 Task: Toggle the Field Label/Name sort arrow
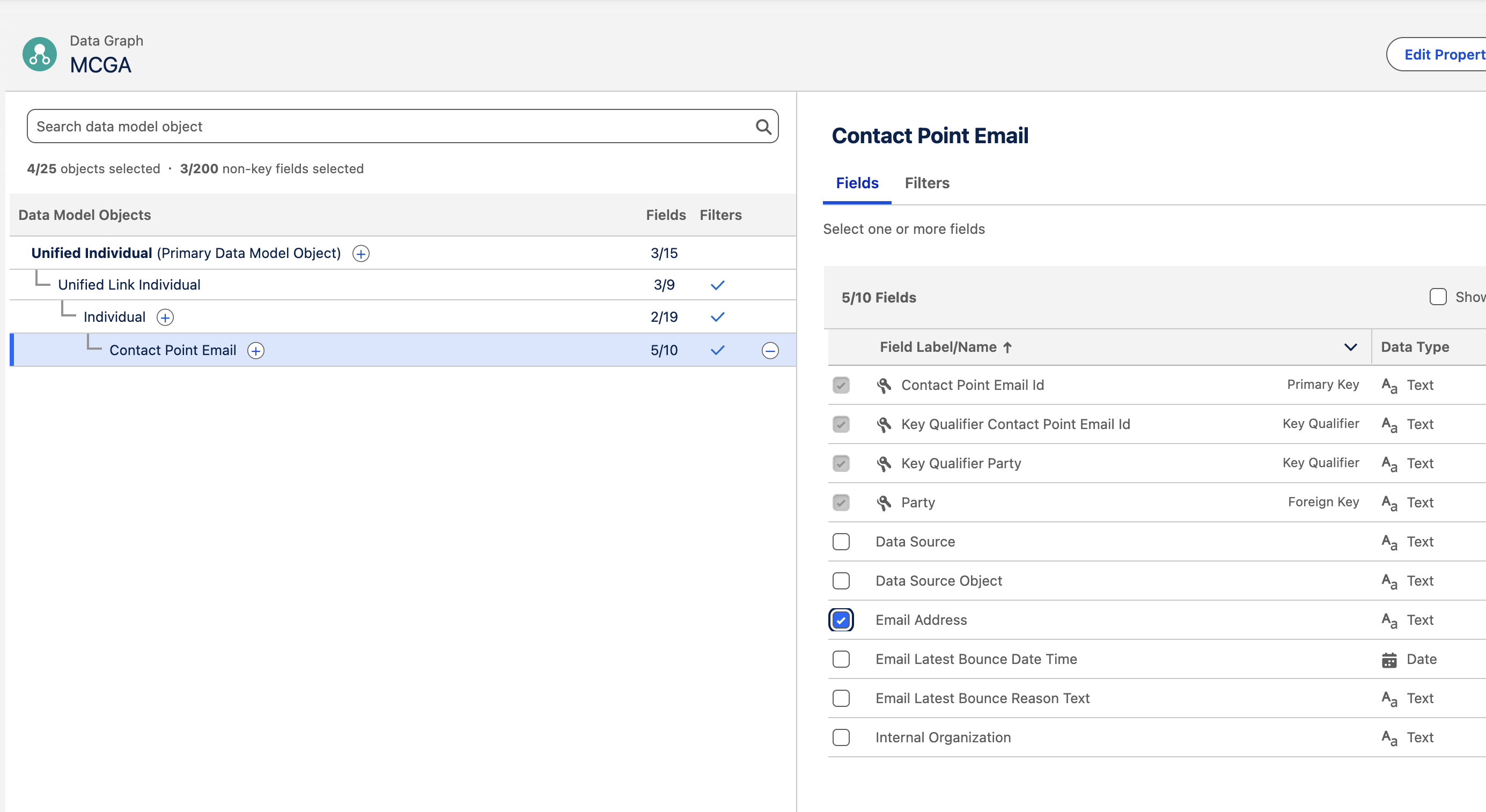(x=1008, y=347)
